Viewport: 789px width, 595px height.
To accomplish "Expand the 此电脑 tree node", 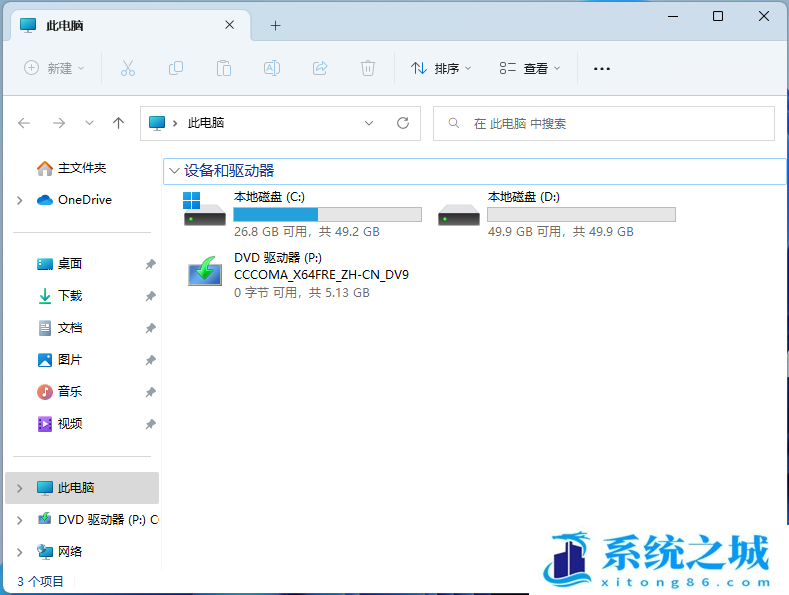I will point(20,488).
